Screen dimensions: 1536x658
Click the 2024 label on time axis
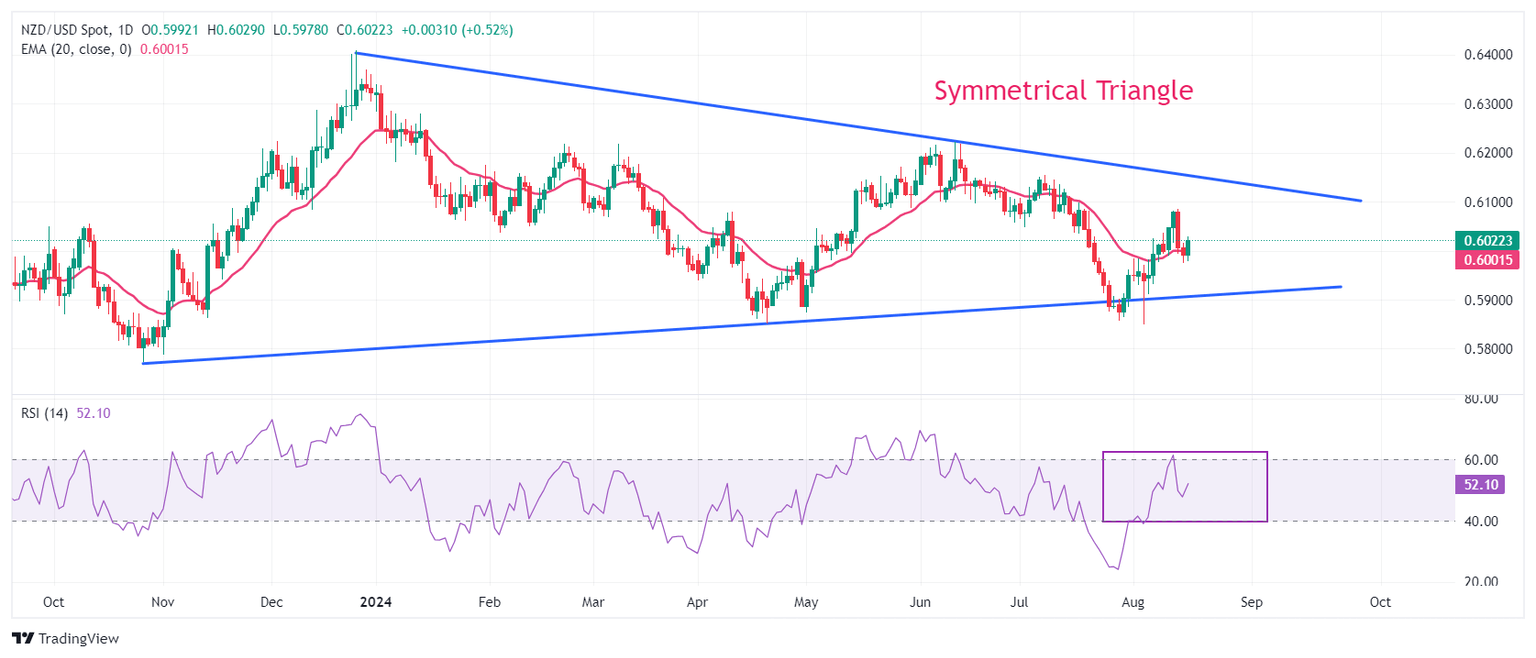pos(377,603)
